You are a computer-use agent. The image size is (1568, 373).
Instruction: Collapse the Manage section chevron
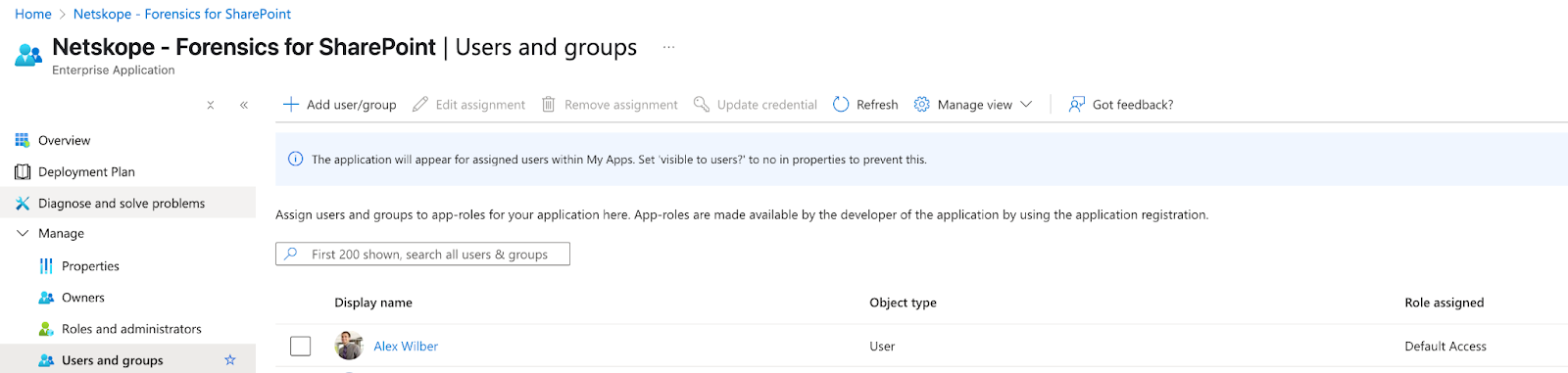[23, 233]
